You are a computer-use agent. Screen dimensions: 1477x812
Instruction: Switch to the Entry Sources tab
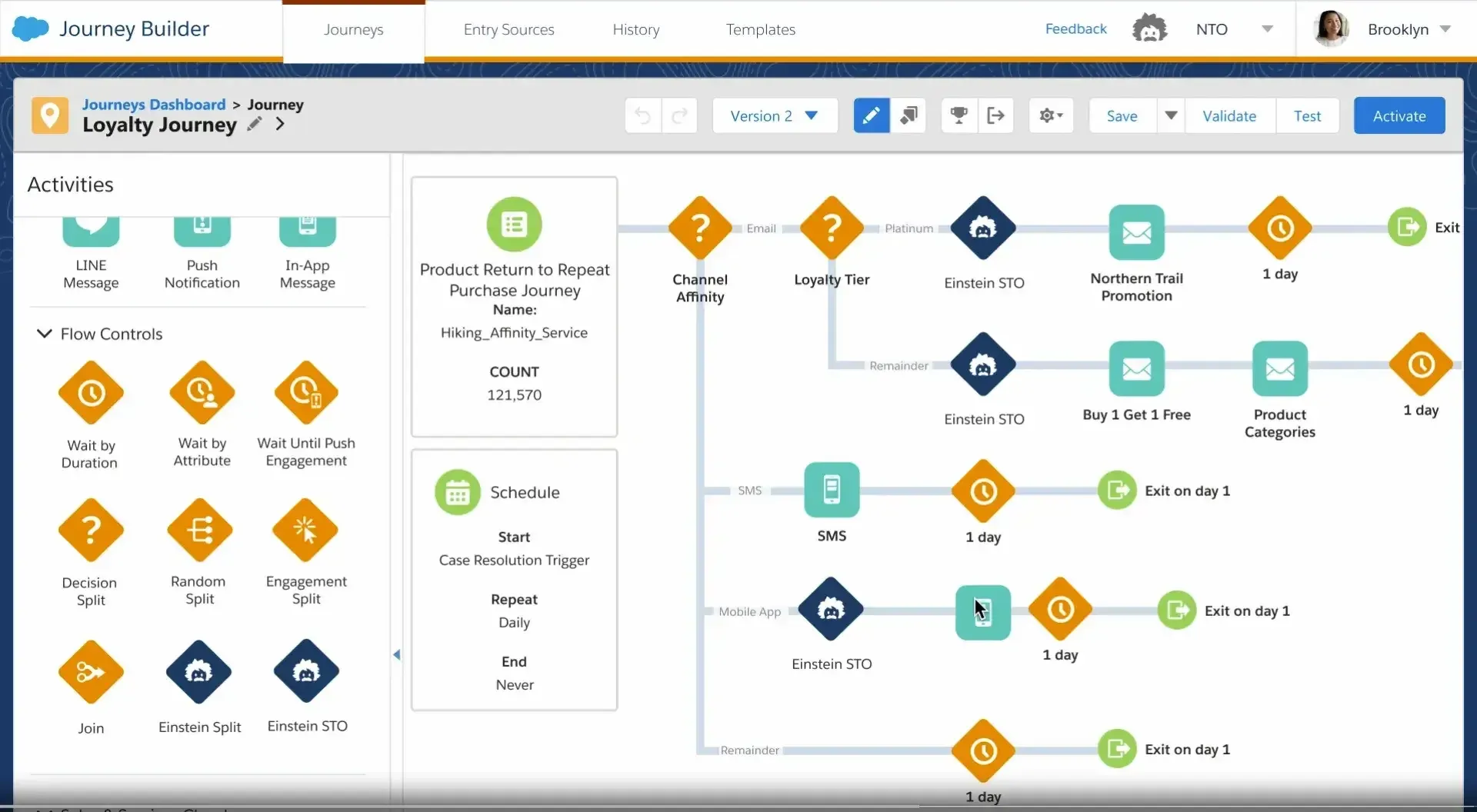pyautogui.click(x=508, y=29)
